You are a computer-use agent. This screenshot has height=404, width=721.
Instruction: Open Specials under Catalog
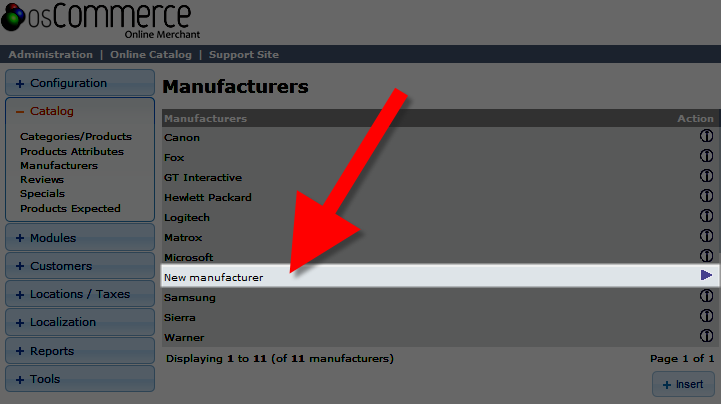42,194
